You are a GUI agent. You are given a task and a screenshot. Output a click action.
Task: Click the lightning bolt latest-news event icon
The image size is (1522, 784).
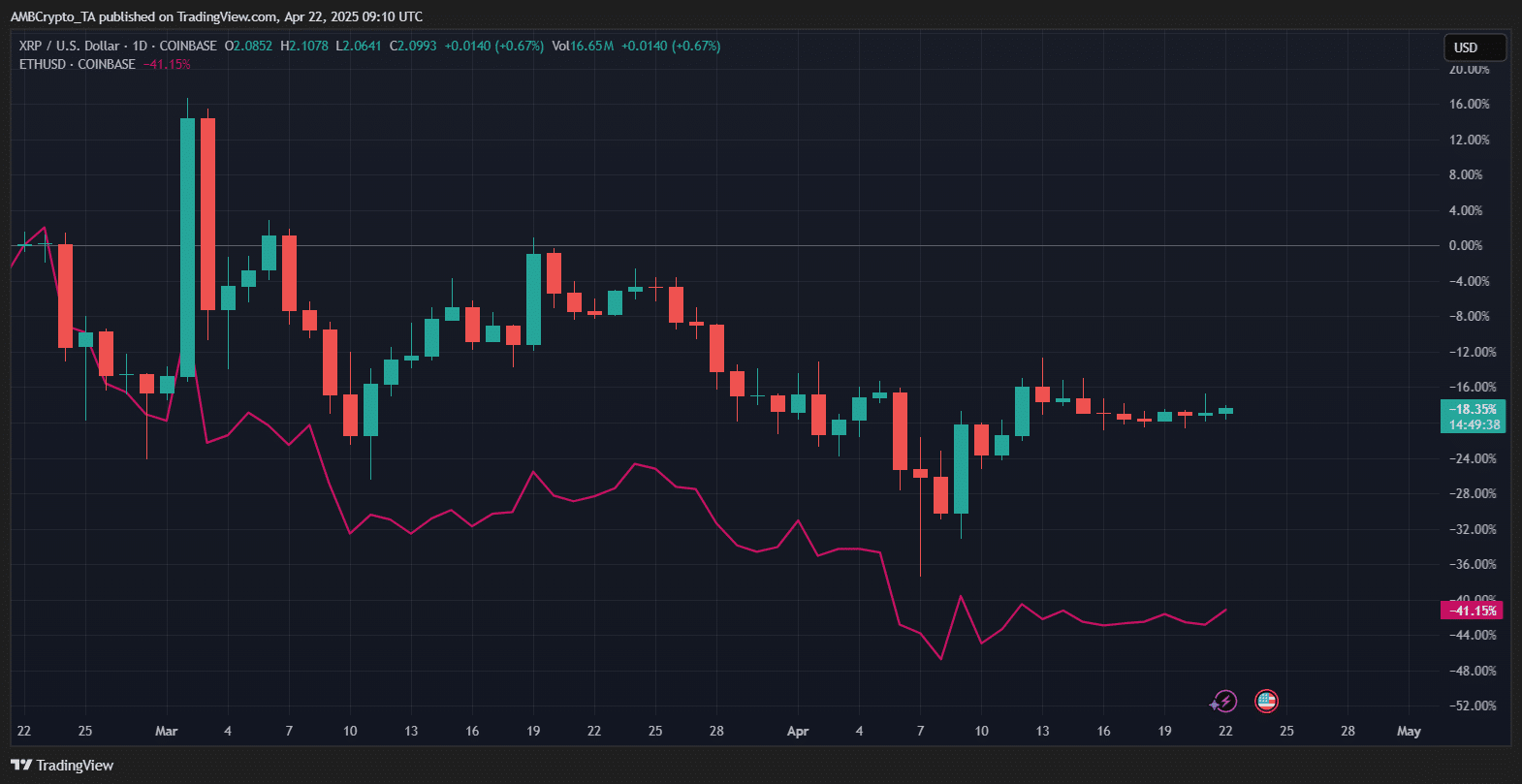[1225, 701]
